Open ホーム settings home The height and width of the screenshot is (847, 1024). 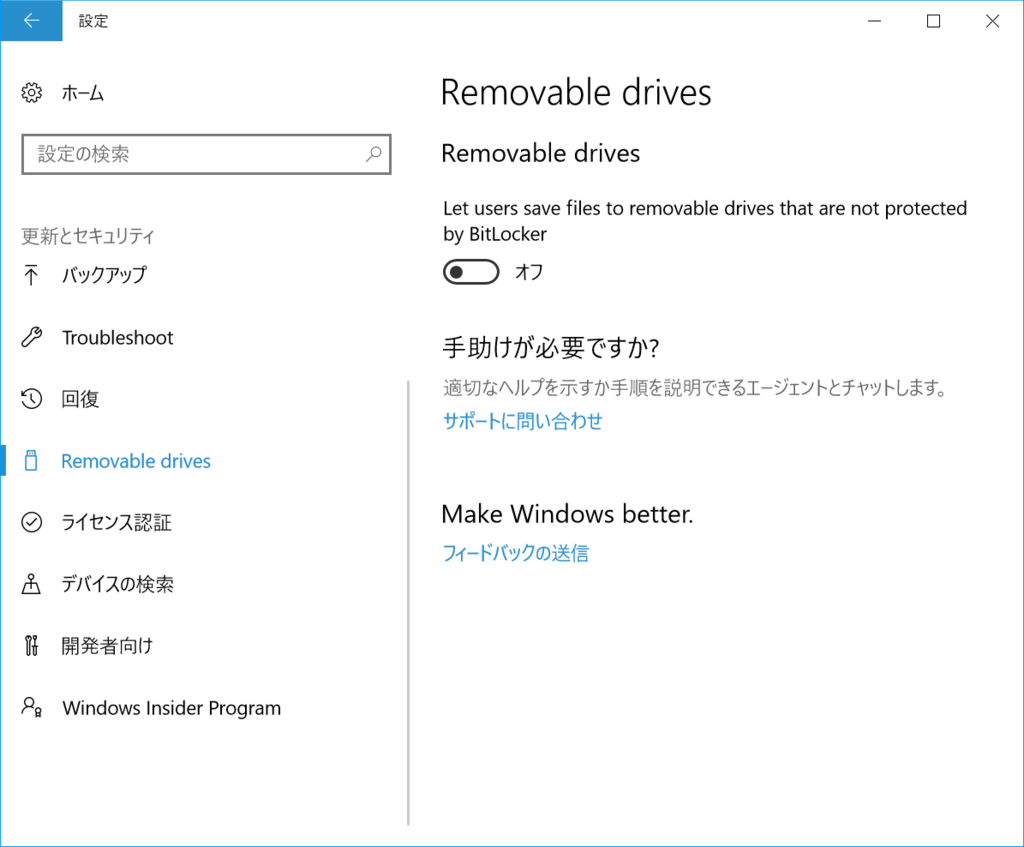point(83,93)
